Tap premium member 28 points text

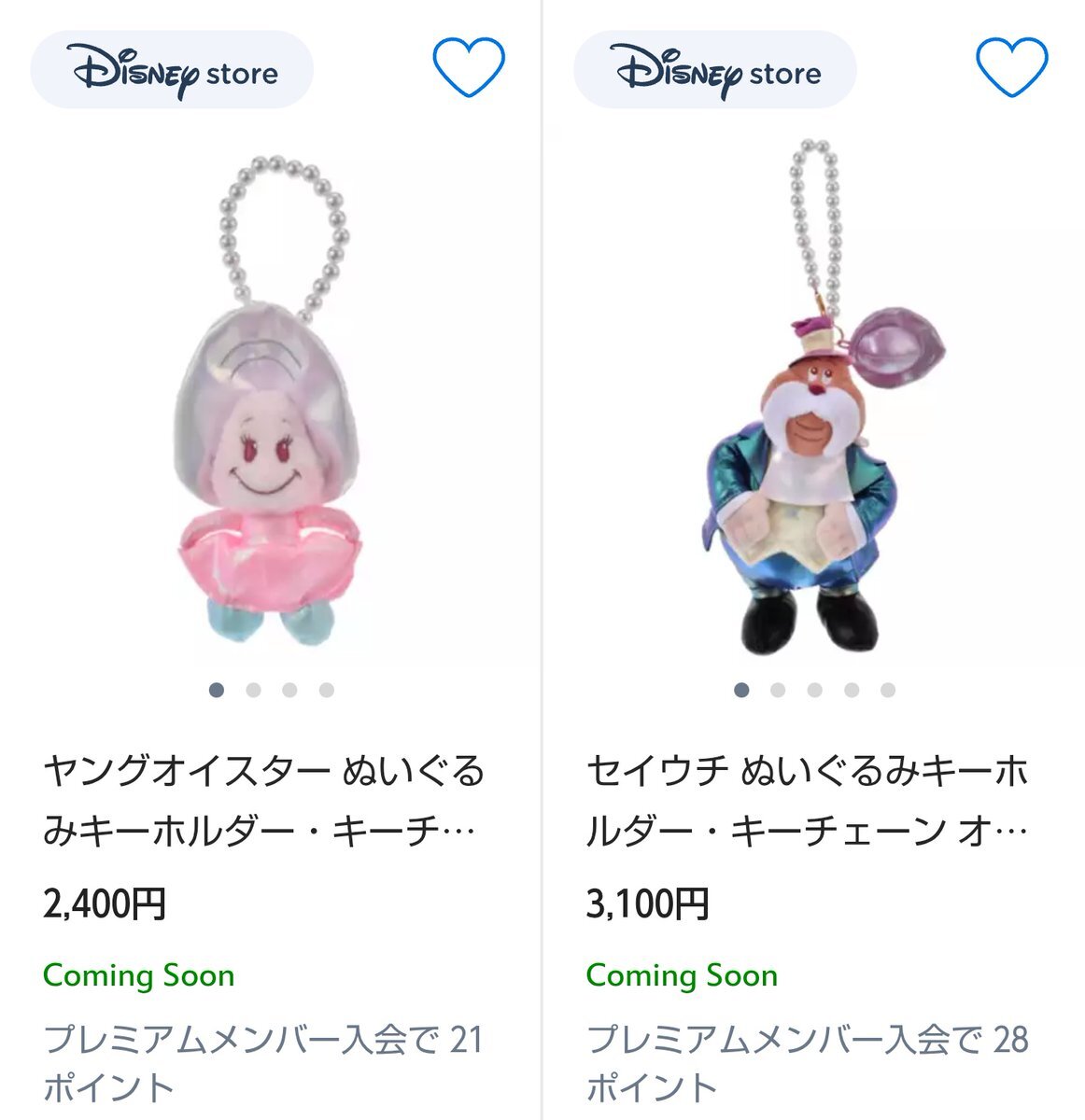[808, 1063]
